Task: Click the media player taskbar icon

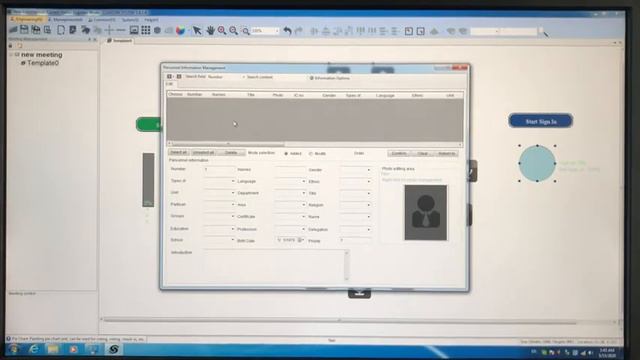Action: [73, 349]
